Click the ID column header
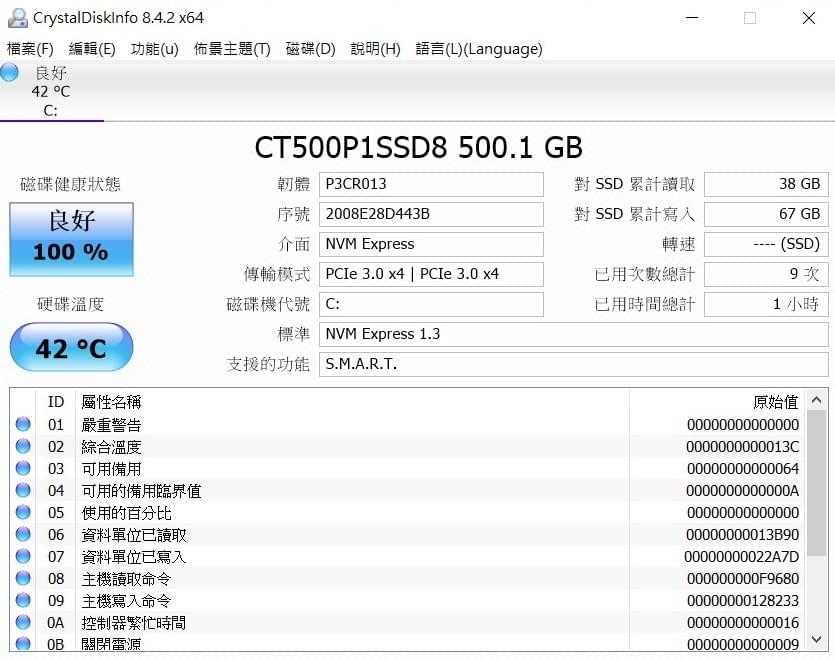835x660 pixels. pyautogui.click(x=56, y=402)
